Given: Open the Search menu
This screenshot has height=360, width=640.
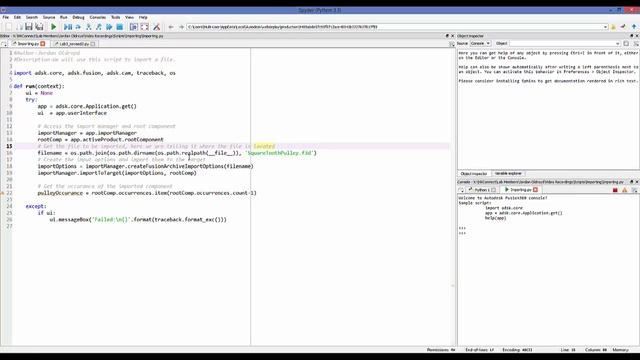Looking at the screenshot, I should [32, 18].
